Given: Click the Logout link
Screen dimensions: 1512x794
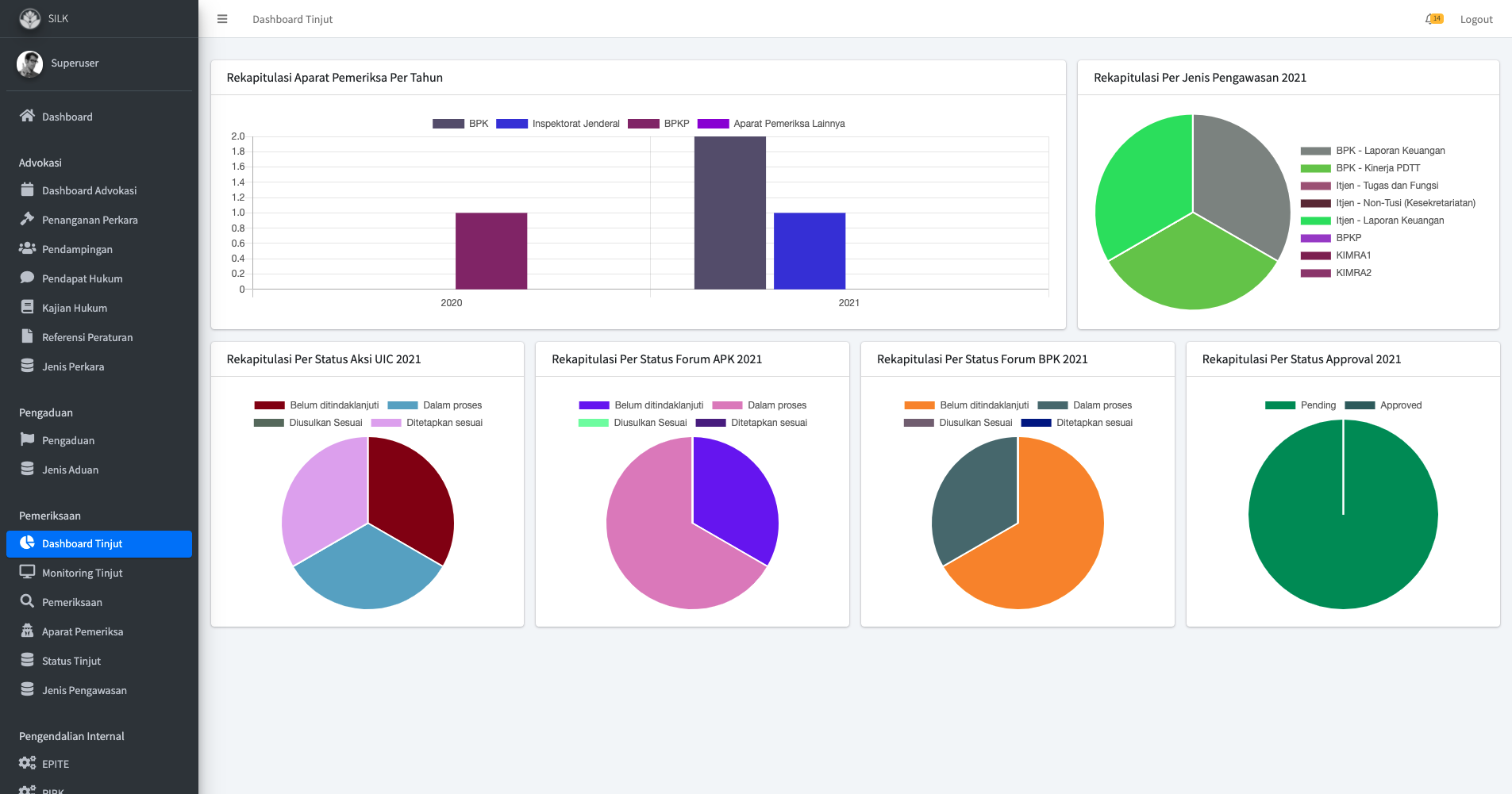Looking at the screenshot, I should [1475, 19].
